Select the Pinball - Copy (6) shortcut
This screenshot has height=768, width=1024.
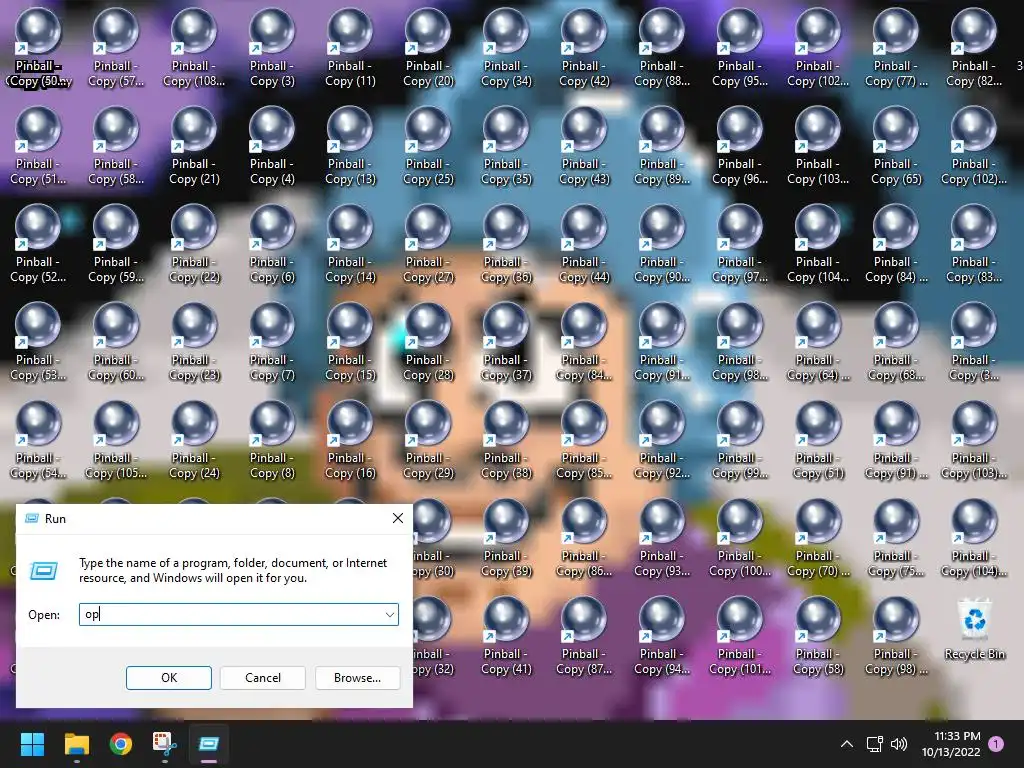click(272, 244)
